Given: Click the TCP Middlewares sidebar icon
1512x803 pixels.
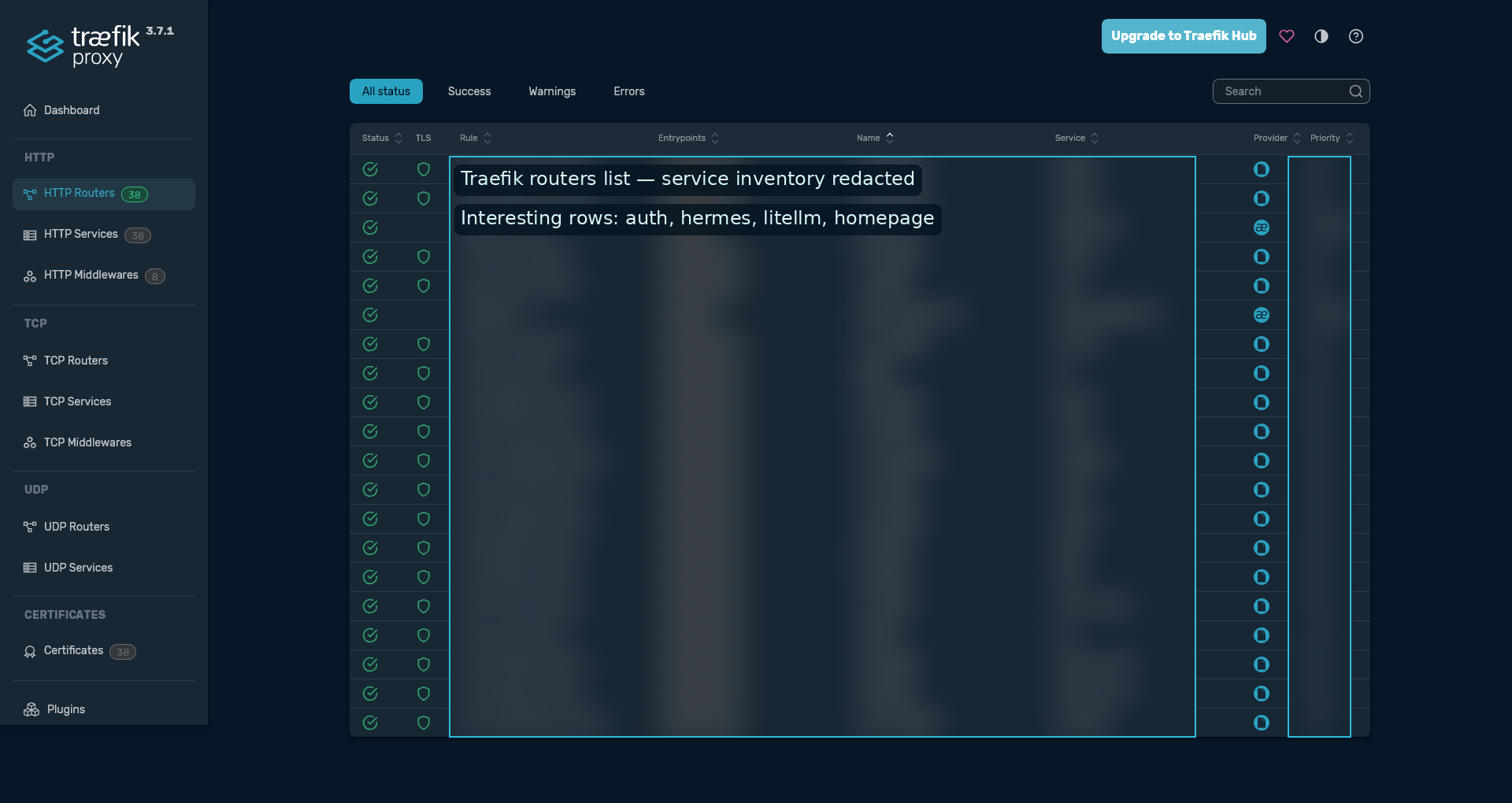Looking at the screenshot, I should 30,442.
